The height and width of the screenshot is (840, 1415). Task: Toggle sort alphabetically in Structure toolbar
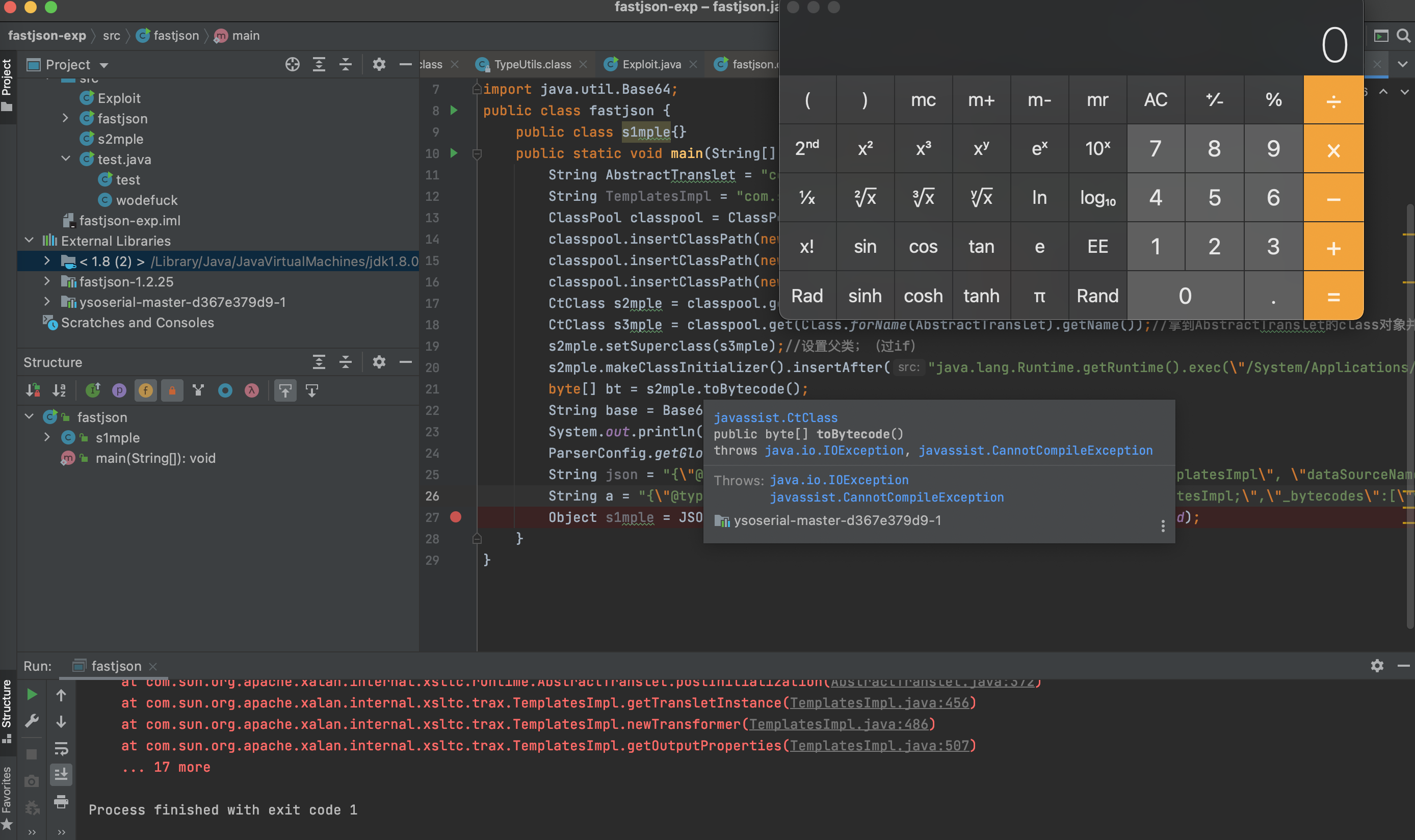click(x=59, y=390)
